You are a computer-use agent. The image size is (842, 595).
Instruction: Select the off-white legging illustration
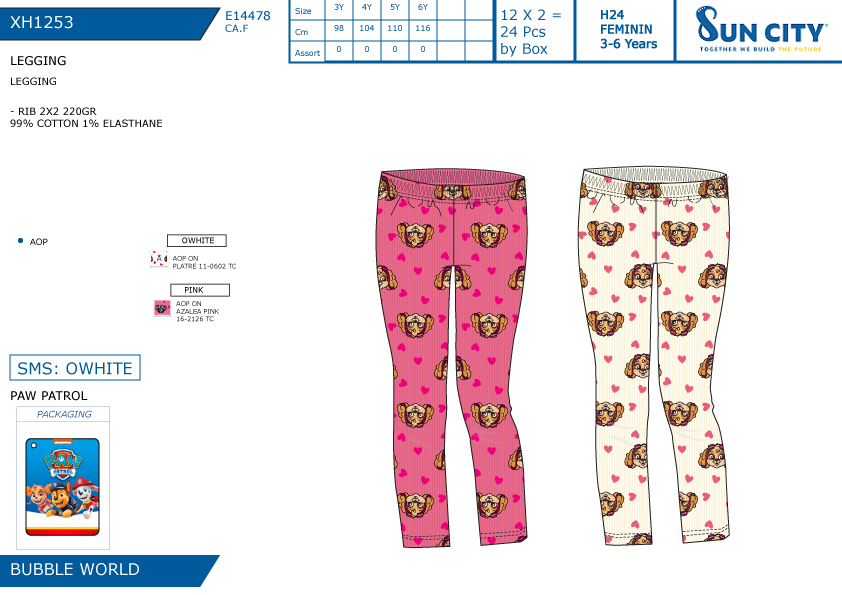point(656,354)
